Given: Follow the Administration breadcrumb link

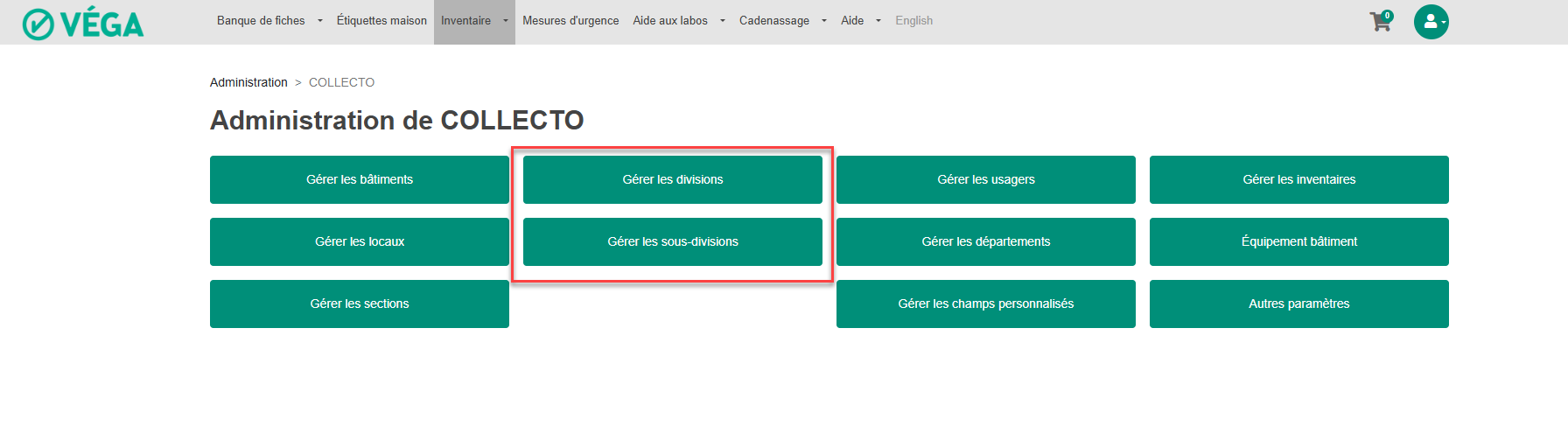Looking at the screenshot, I should (248, 82).
